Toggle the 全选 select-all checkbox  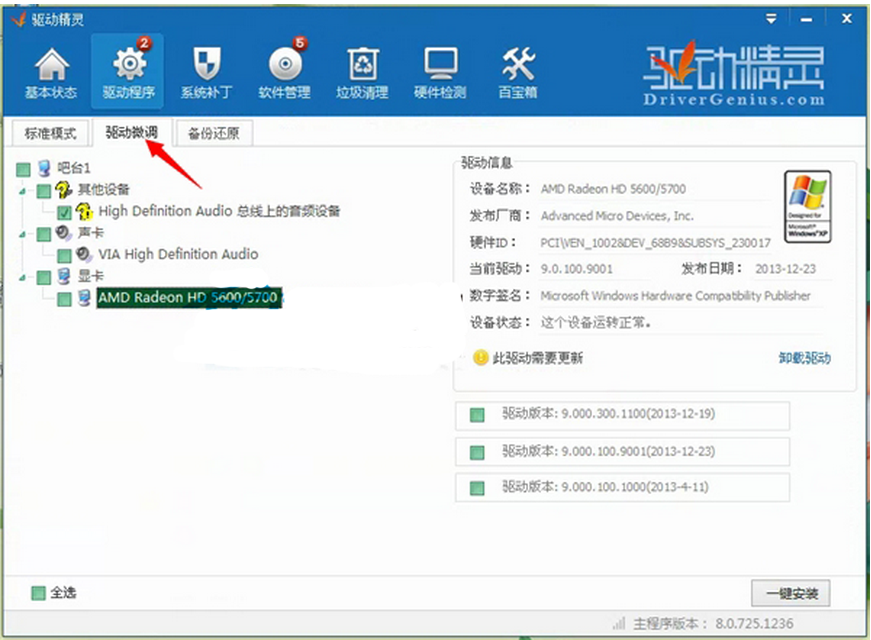pyautogui.click(x=38, y=593)
